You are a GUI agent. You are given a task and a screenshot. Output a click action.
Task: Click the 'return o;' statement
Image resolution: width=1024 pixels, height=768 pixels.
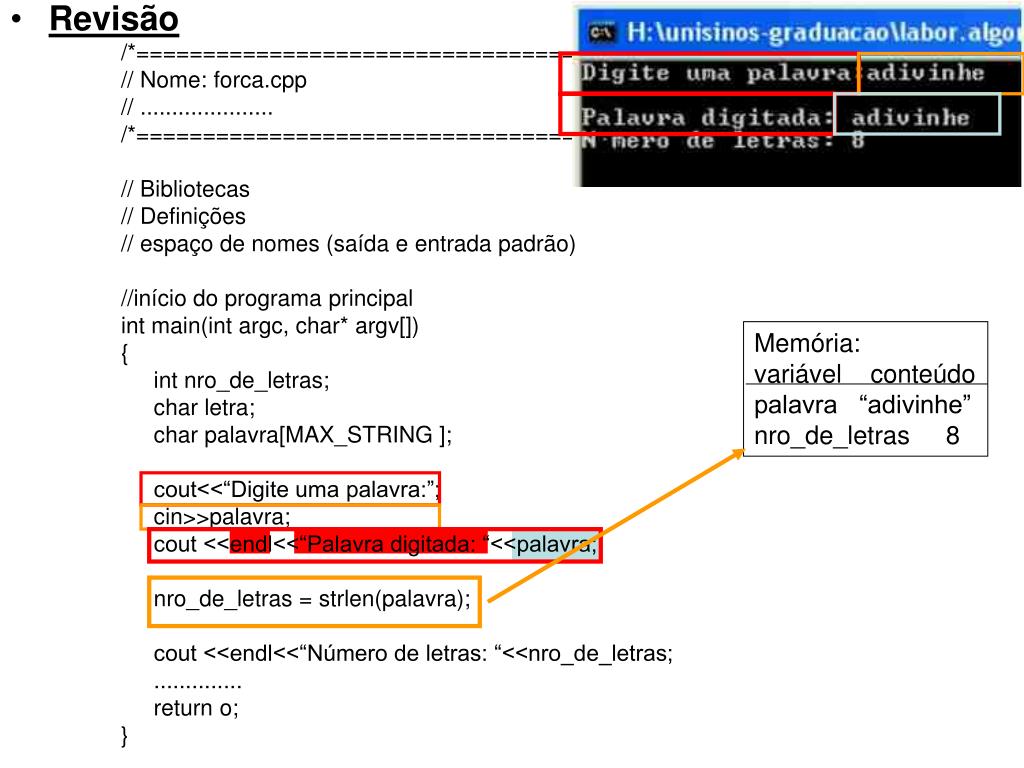coord(196,708)
